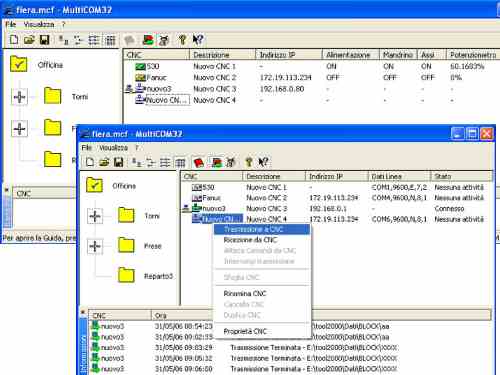500x375 pixels.
Task: Click Ora column header in log panel
Action: click(182, 315)
